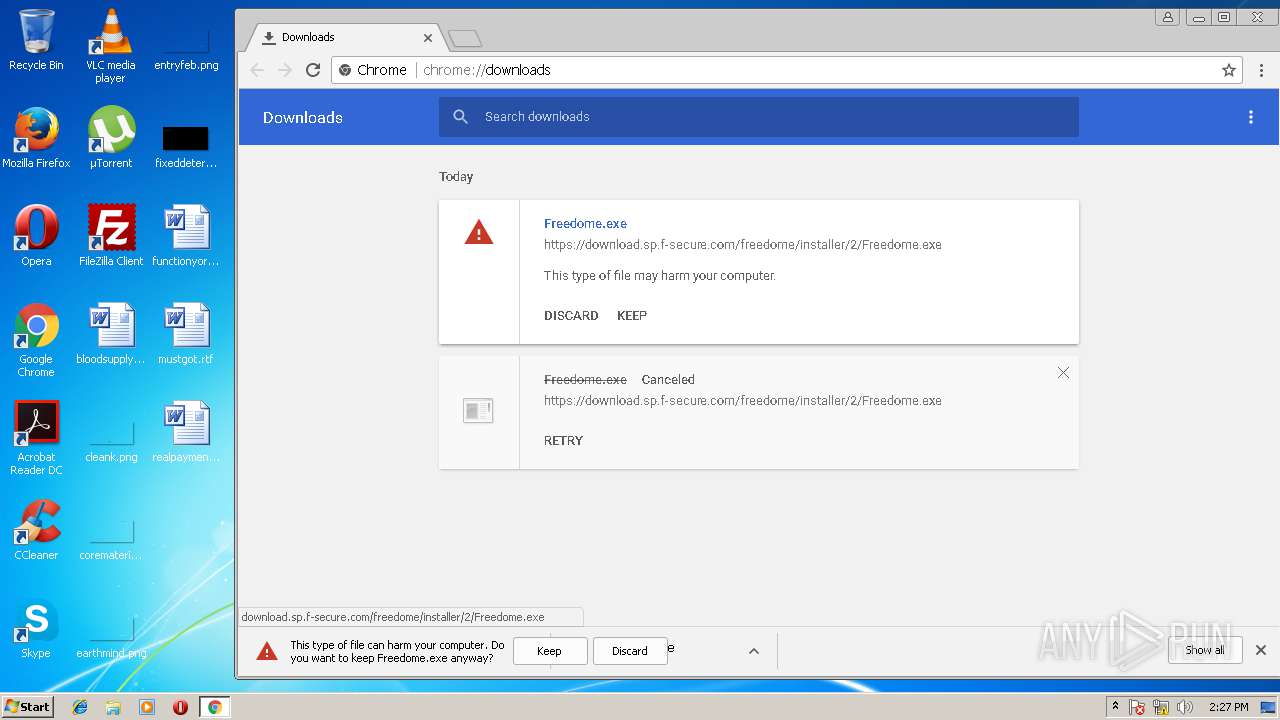Screen dimensions: 1280x720
Task: Click RETRY on canceled Freedome.exe
Action: pos(563,441)
